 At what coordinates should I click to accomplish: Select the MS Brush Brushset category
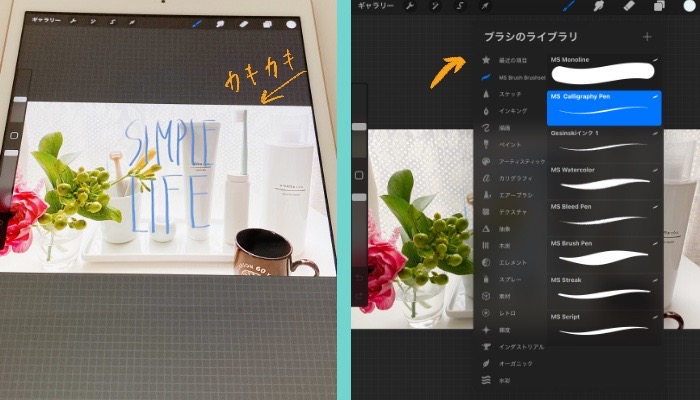pos(513,77)
